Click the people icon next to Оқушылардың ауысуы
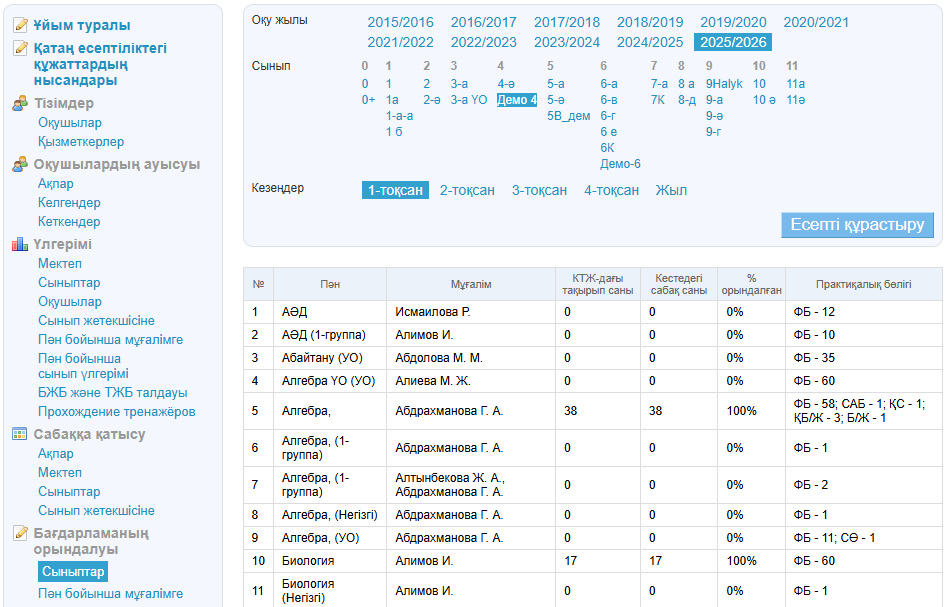The height and width of the screenshot is (607, 948). [20, 164]
